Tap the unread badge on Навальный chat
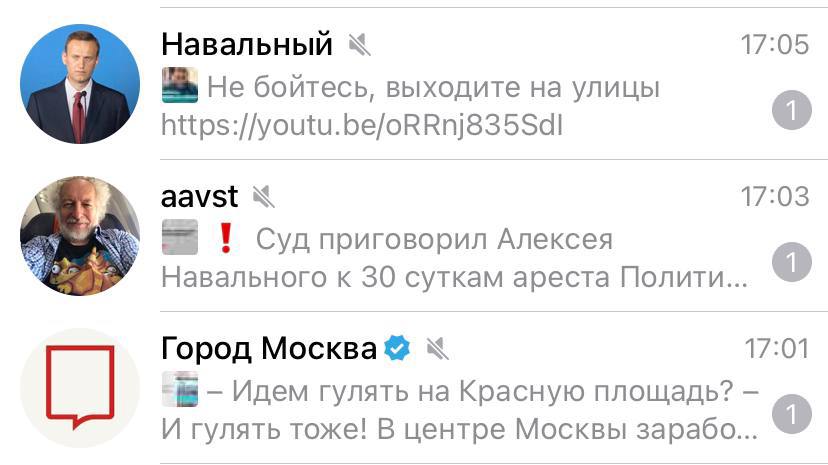 [x=792, y=110]
